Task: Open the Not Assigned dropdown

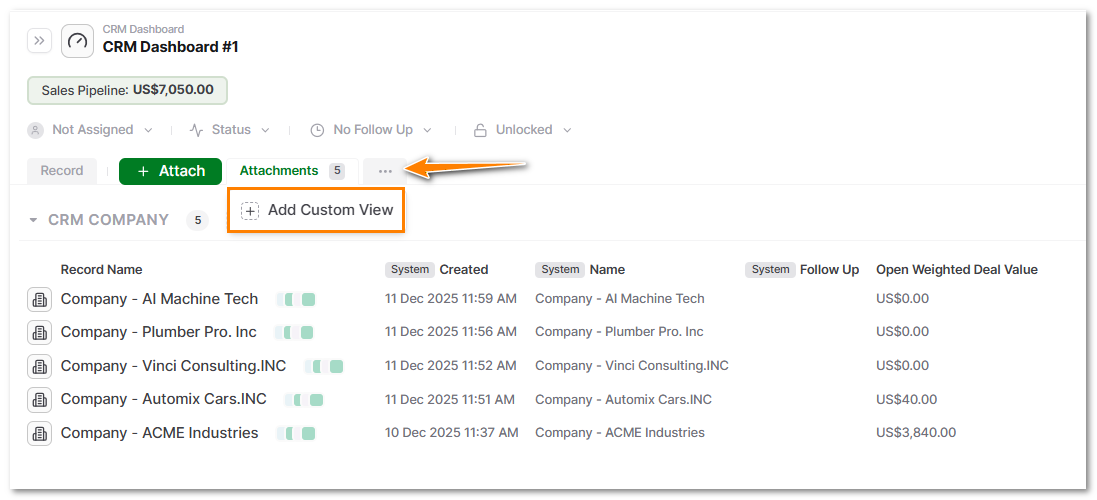Action: coord(91,130)
